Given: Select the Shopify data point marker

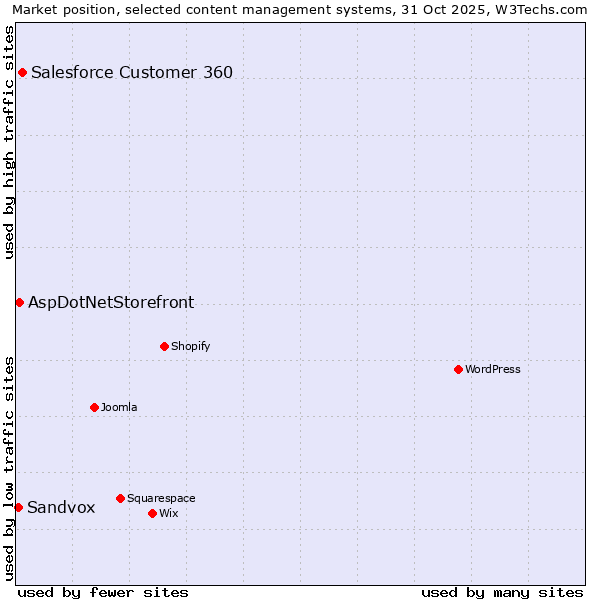Looking at the screenshot, I should pos(164,346).
